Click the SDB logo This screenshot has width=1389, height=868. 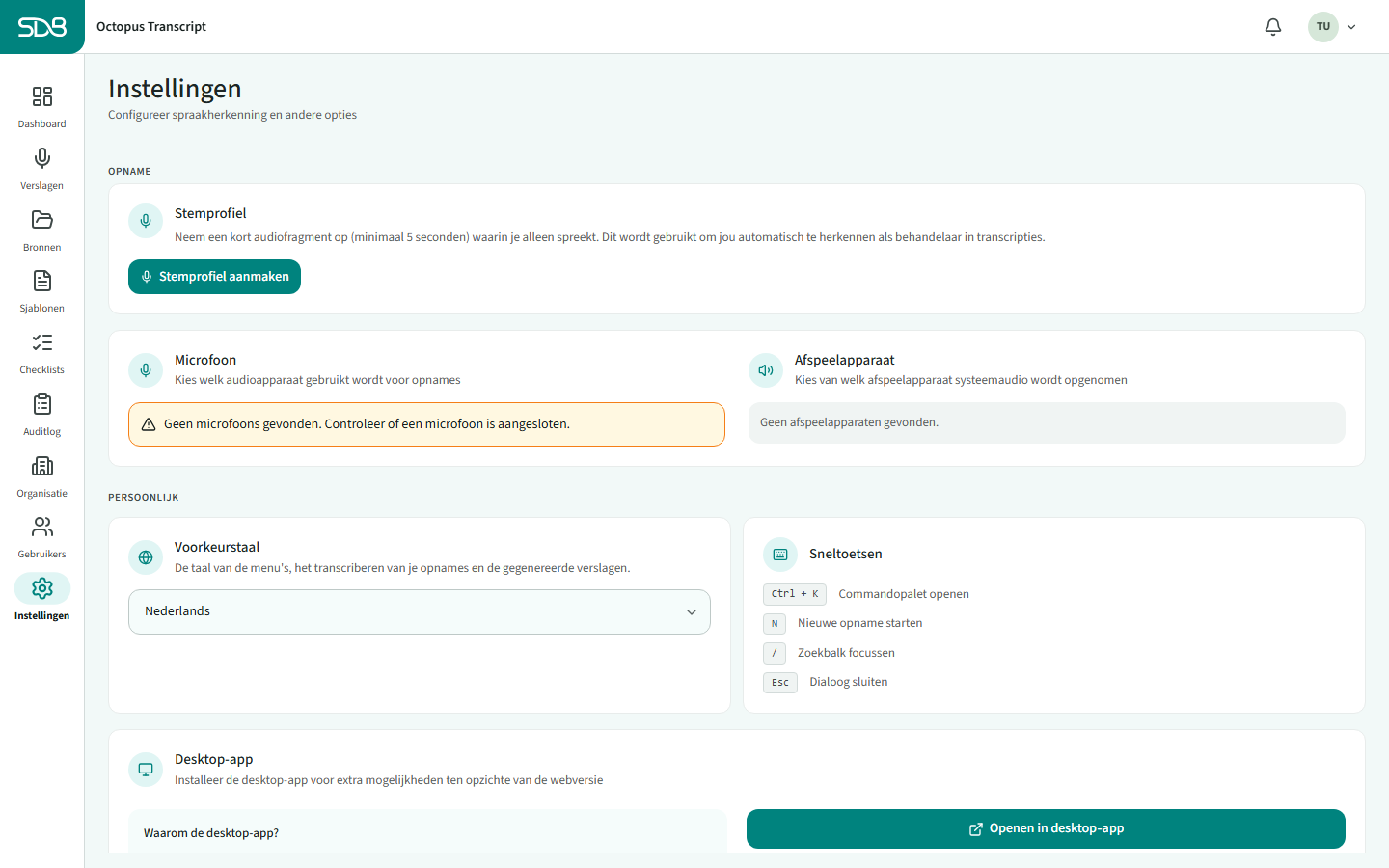coord(42,27)
